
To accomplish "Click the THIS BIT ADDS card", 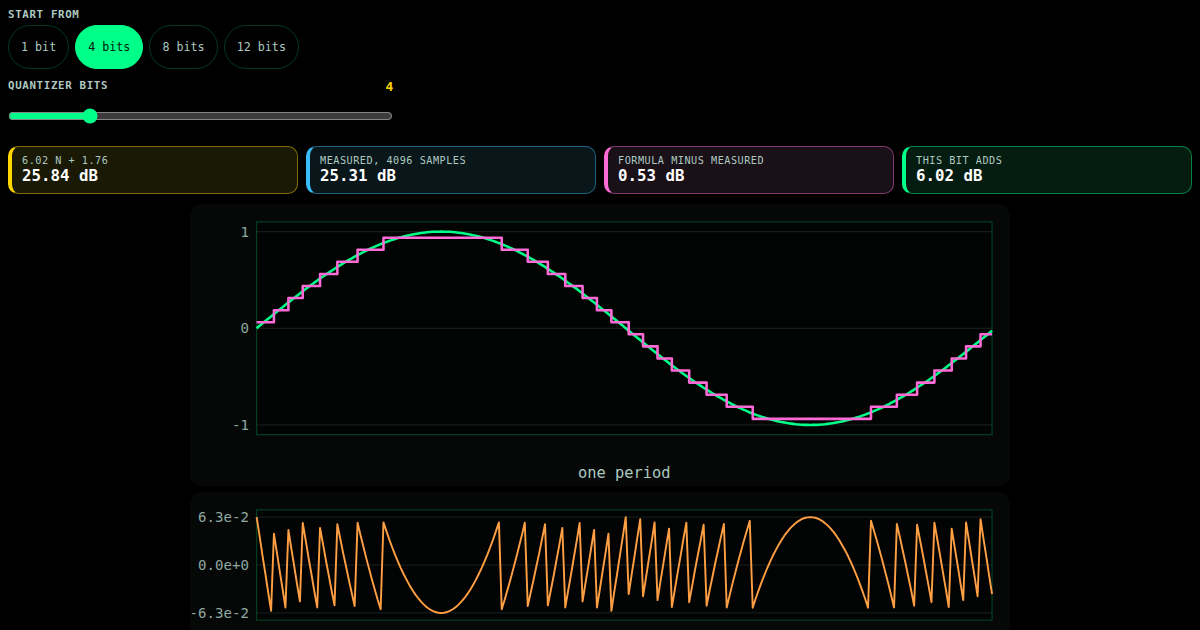I will click(x=1047, y=170).
